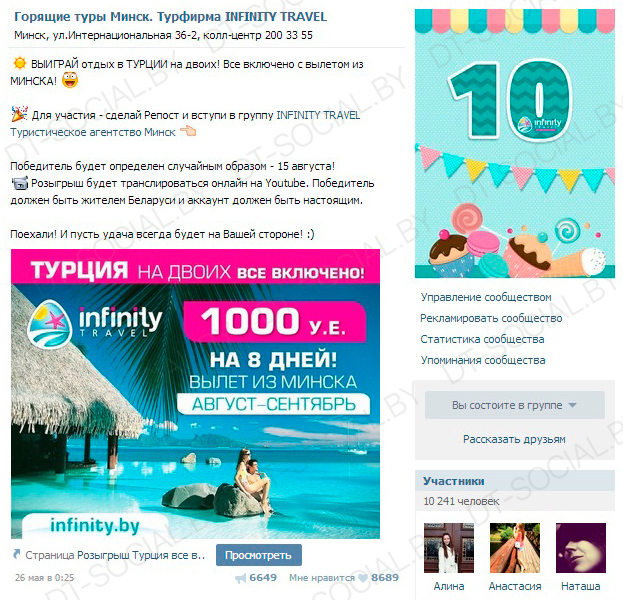Click the video camera emoji

(19, 183)
